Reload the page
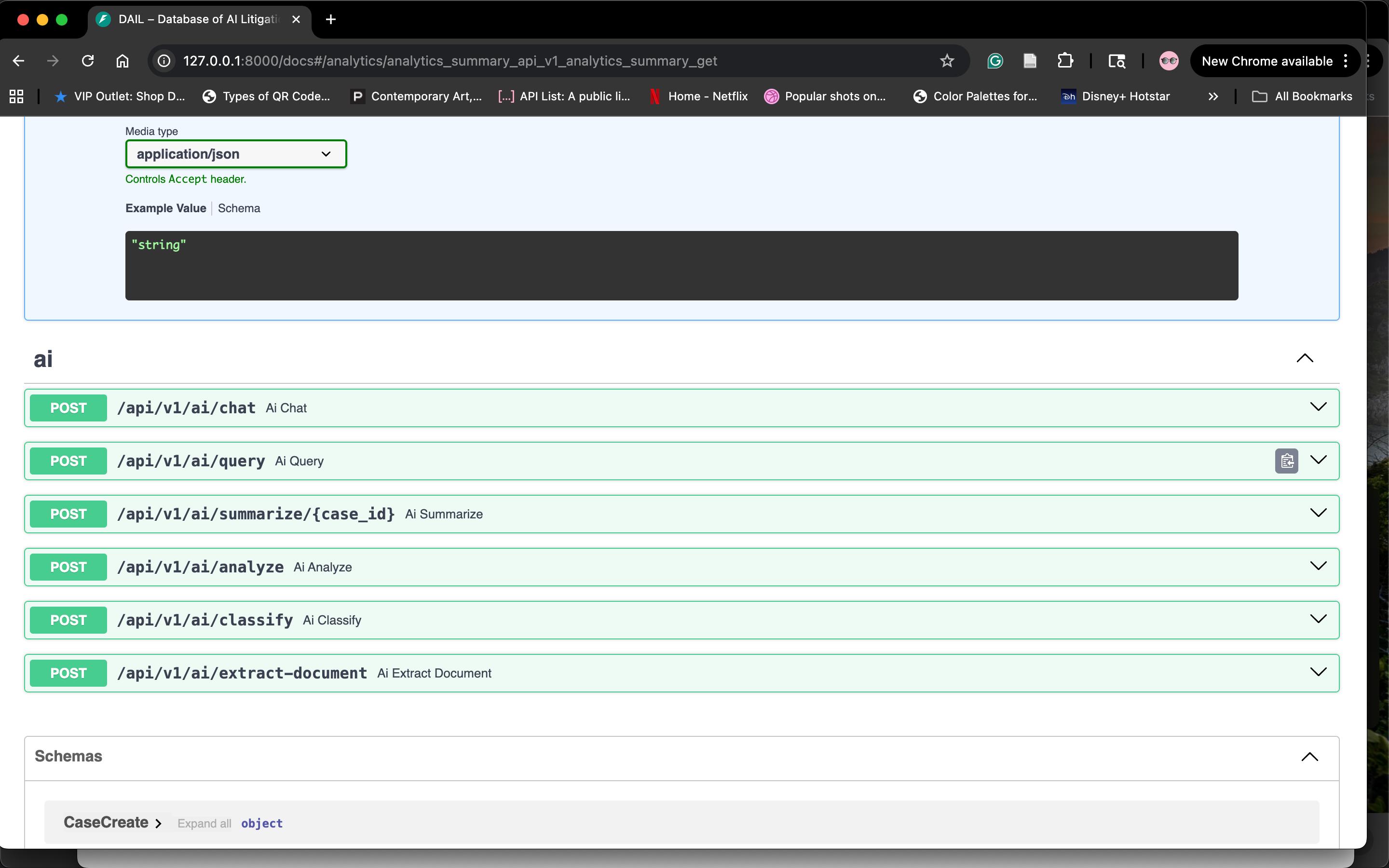This screenshot has height=868, width=1389. coord(88,61)
